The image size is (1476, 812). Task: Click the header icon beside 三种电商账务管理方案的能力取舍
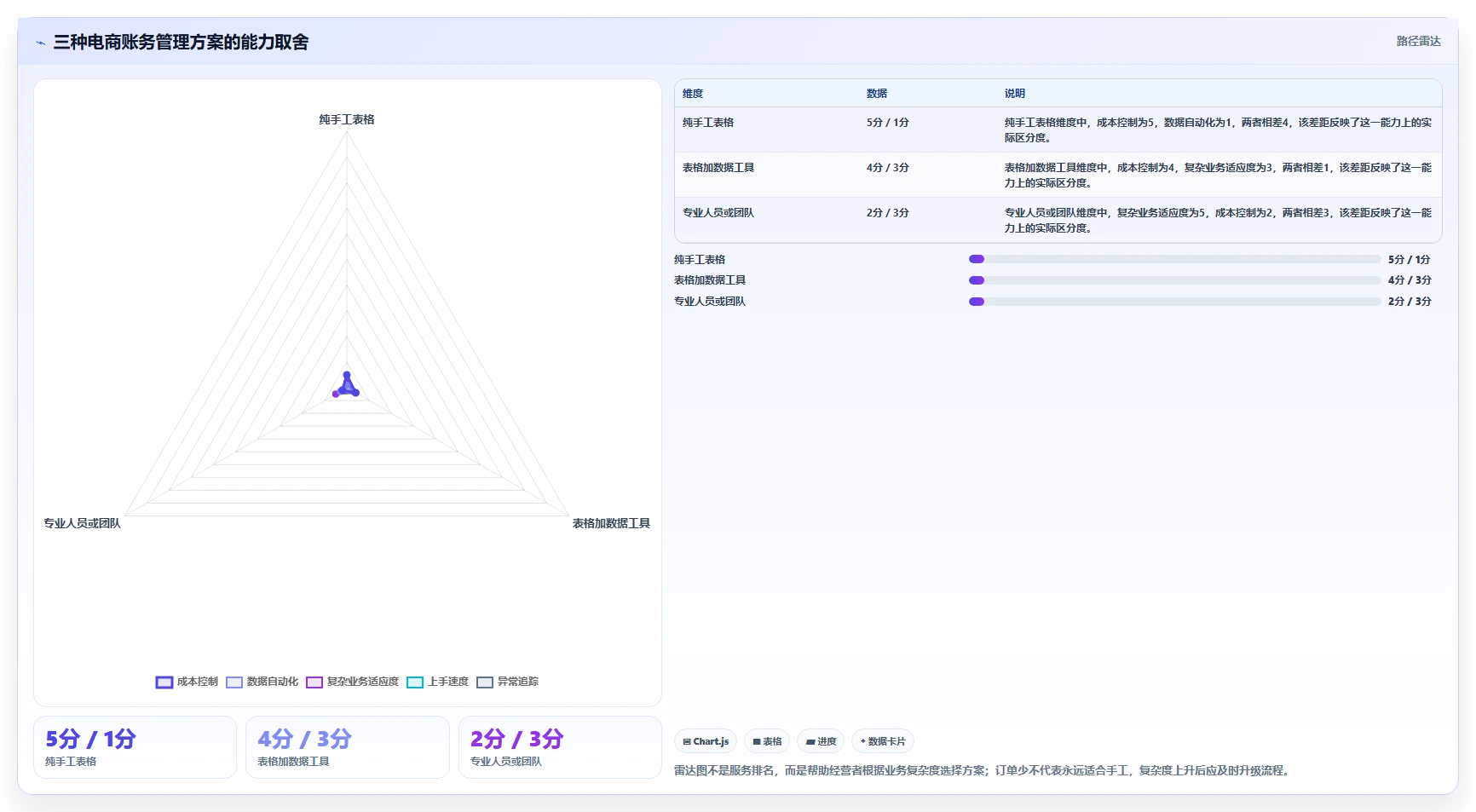tap(40, 43)
